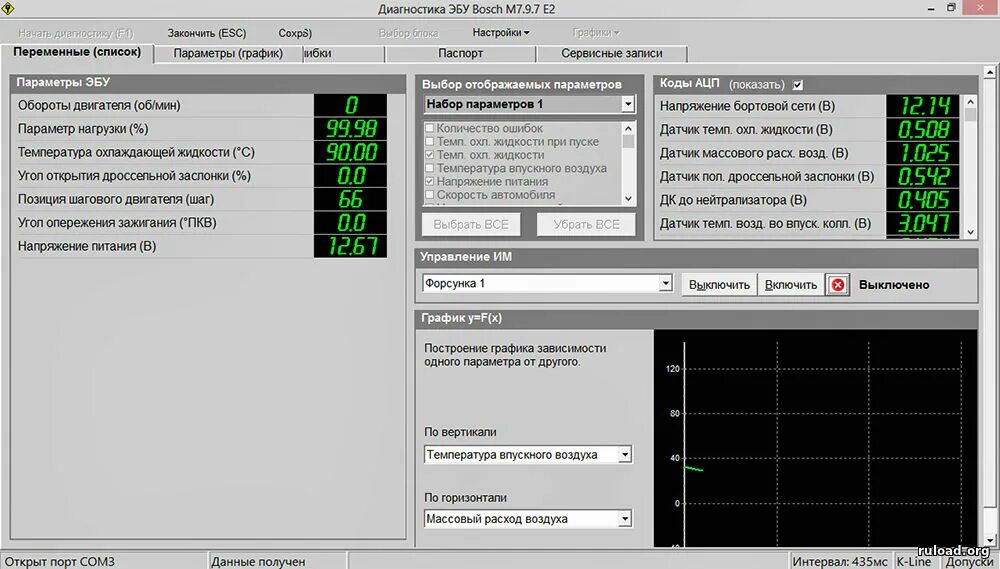1000x569 pixels.
Task: Switch to the Параметры (график) tab
Action: coord(228,54)
